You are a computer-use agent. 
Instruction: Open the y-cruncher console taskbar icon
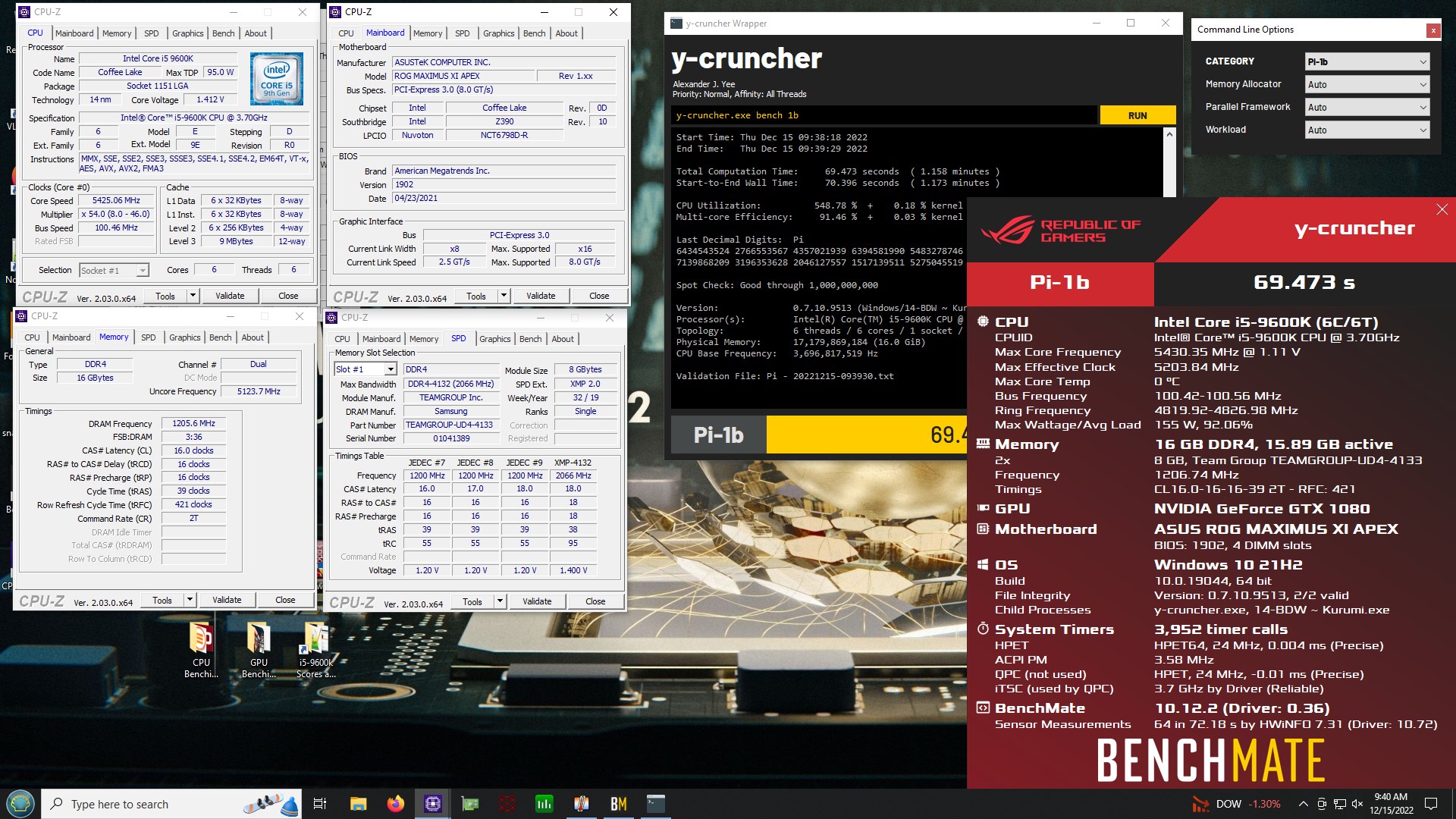[656, 804]
